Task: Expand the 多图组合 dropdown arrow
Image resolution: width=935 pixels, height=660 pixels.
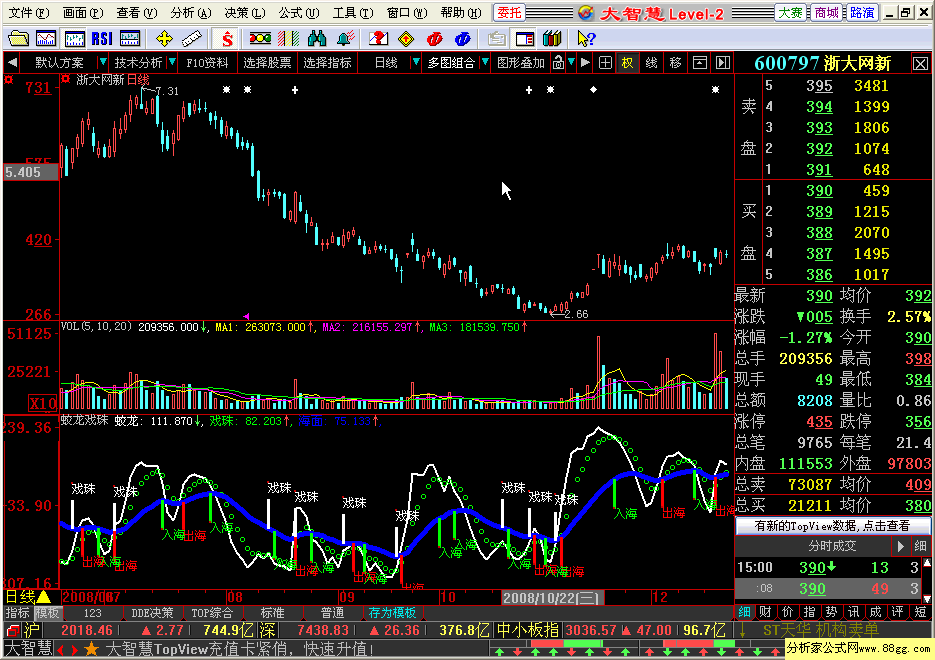Action: pos(485,62)
